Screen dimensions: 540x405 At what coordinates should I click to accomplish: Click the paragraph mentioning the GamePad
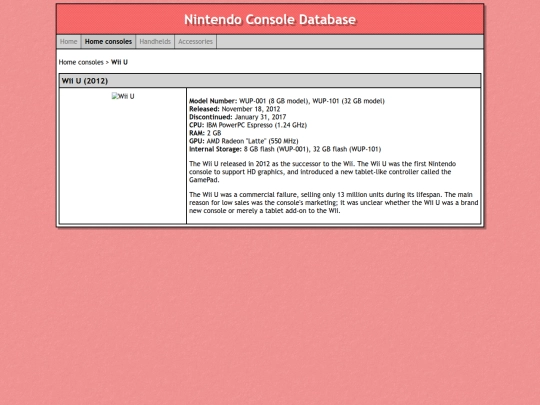coord(322,172)
